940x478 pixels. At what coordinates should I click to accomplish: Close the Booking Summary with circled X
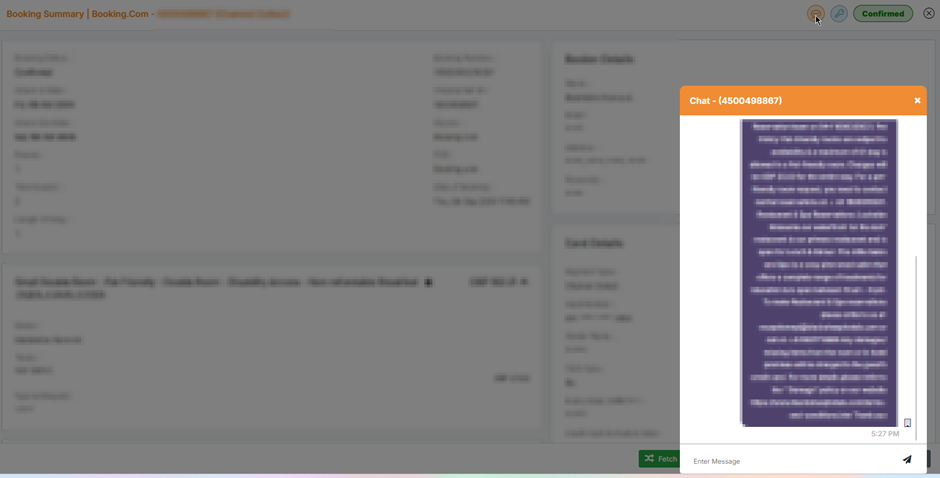click(x=929, y=14)
